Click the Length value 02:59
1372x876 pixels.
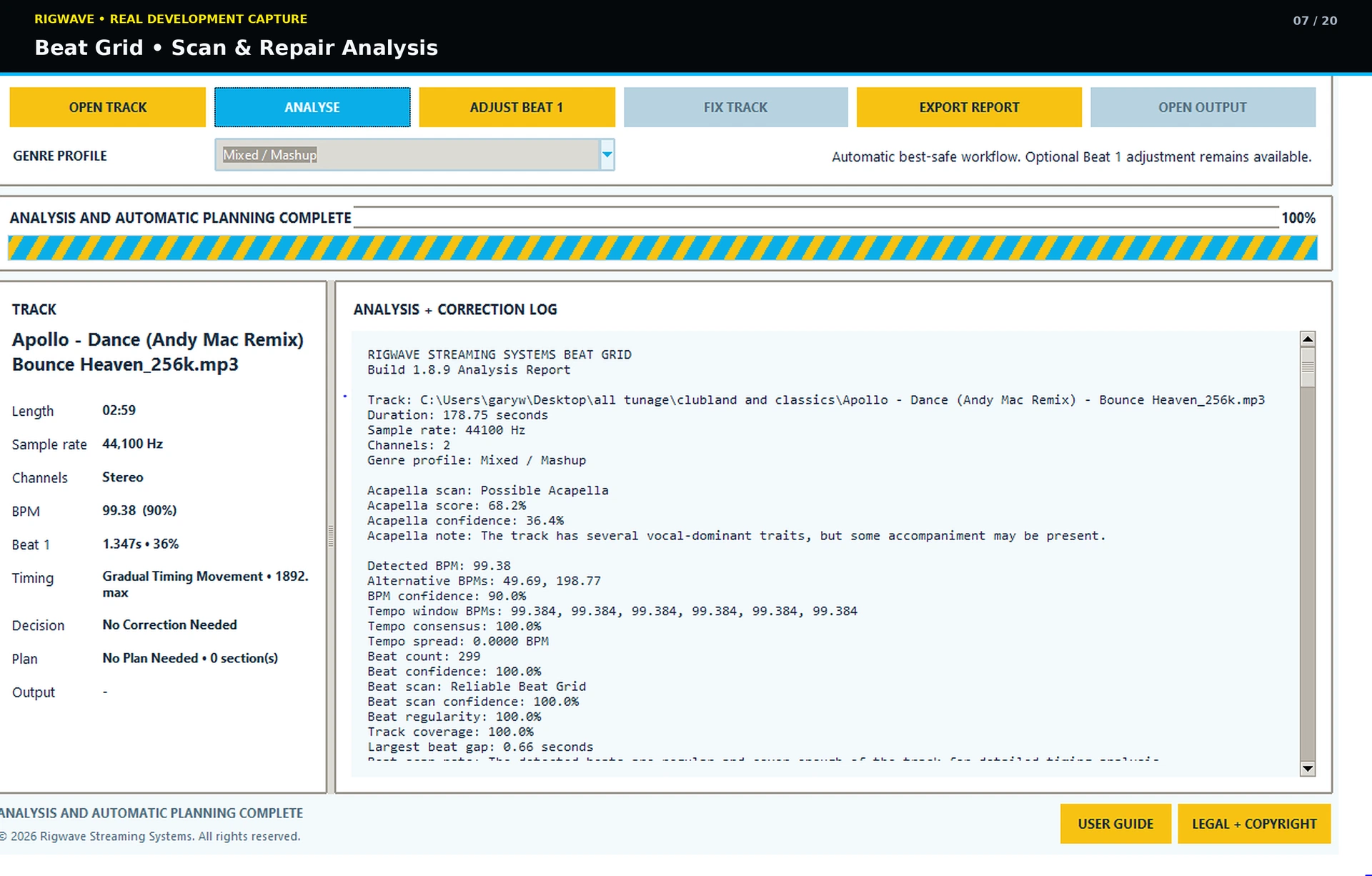(x=119, y=410)
